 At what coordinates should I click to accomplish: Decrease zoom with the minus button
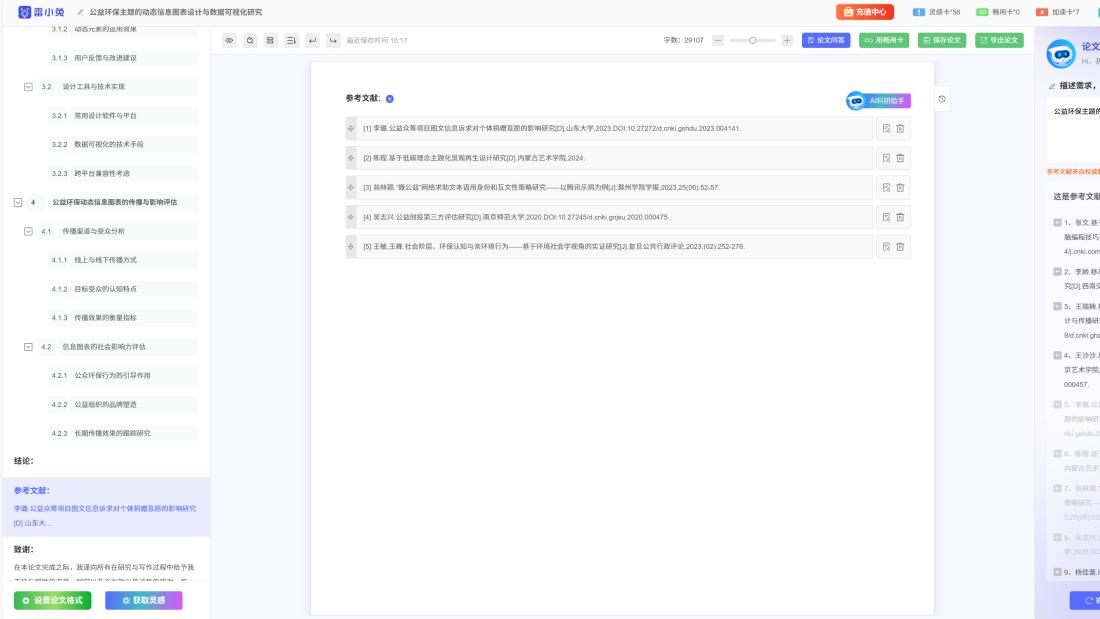[x=718, y=41]
